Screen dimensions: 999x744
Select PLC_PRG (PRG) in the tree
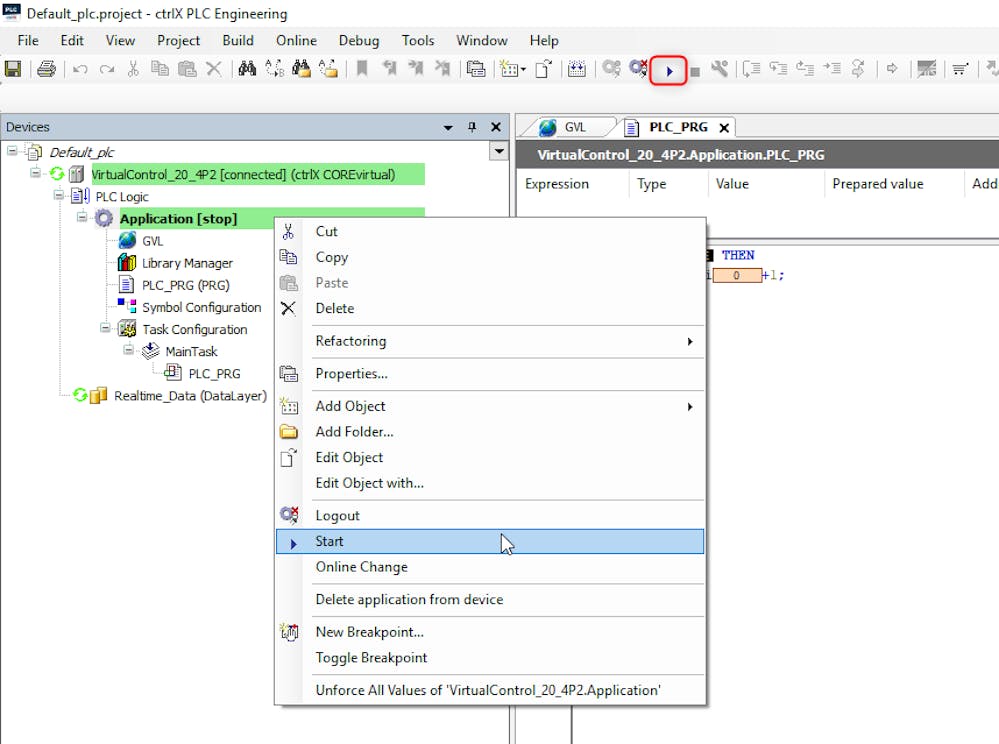[x=185, y=285]
